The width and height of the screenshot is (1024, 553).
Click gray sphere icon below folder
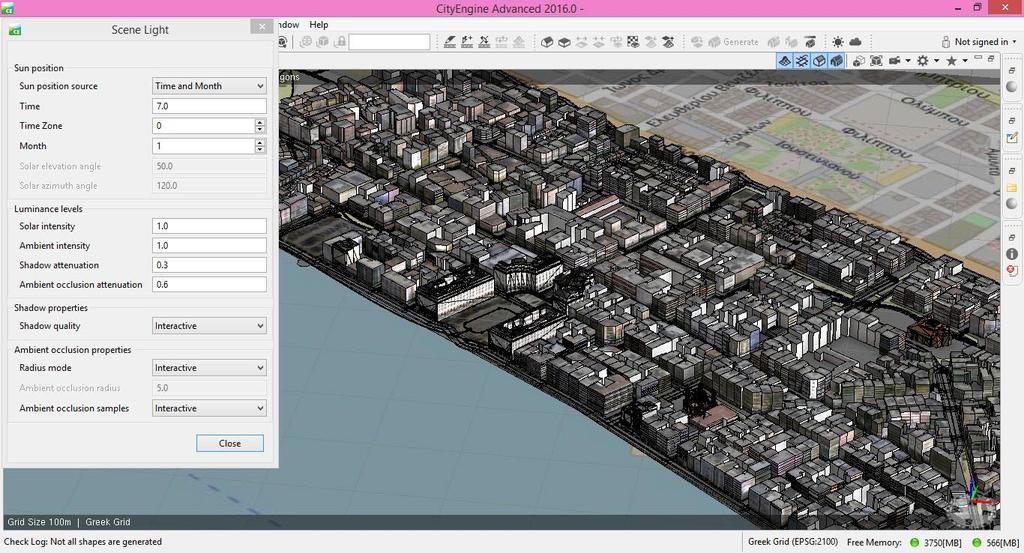click(x=1012, y=204)
